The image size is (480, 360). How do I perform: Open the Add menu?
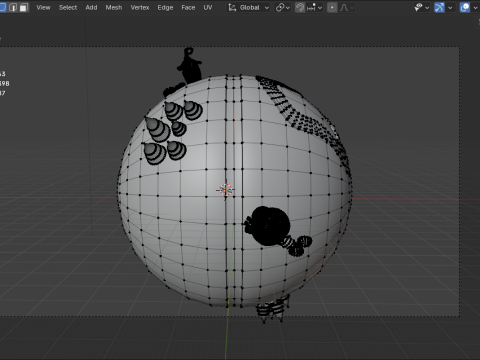pyautogui.click(x=91, y=7)
